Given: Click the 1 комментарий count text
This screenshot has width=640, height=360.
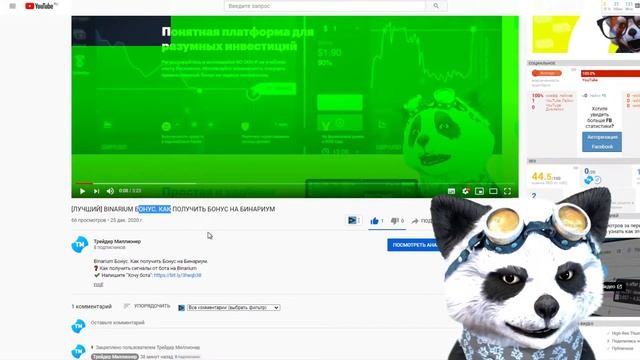Looking at the screenshot, I should pyautogui.click(x=91, y=306).
